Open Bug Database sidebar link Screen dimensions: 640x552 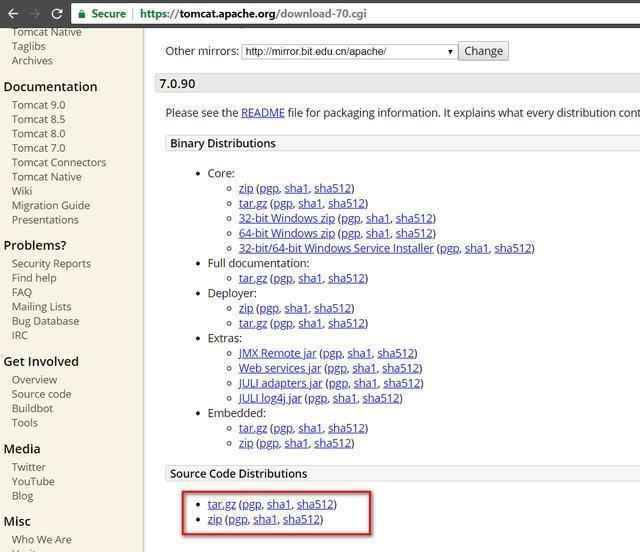(45, 321)
